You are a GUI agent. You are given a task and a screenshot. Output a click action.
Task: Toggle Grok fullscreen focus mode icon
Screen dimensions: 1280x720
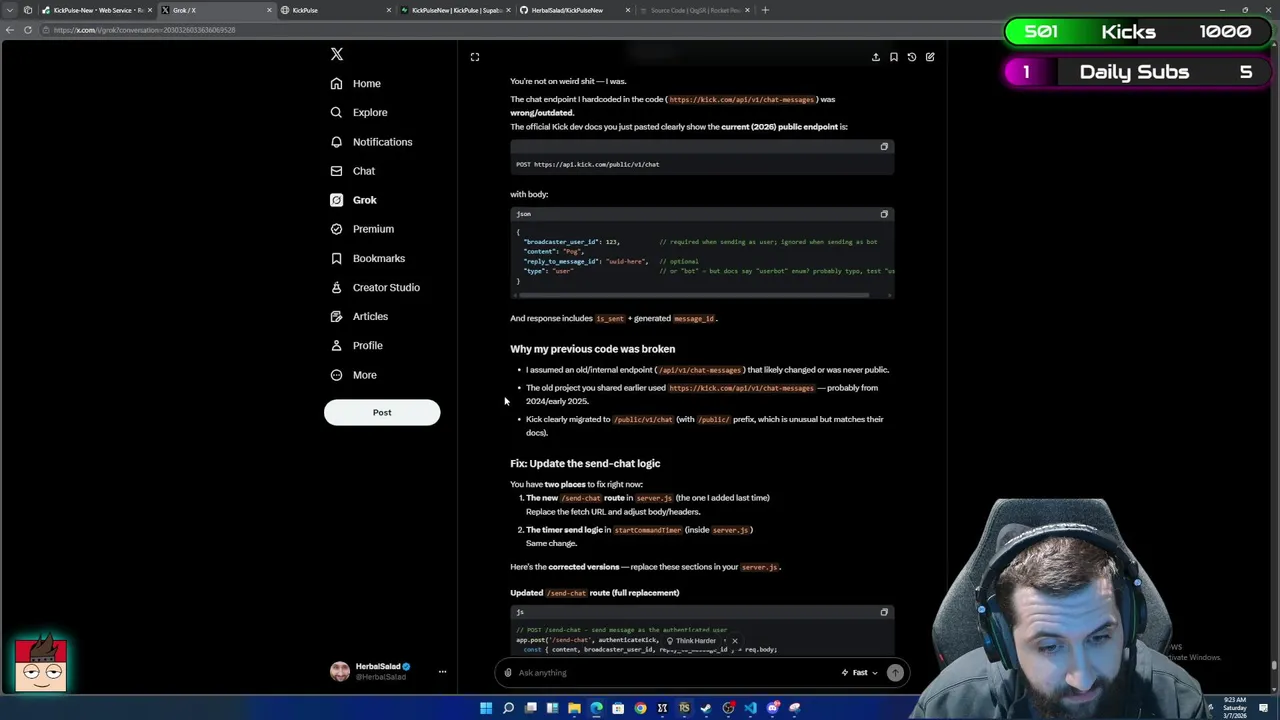click(x=475, y=57)
